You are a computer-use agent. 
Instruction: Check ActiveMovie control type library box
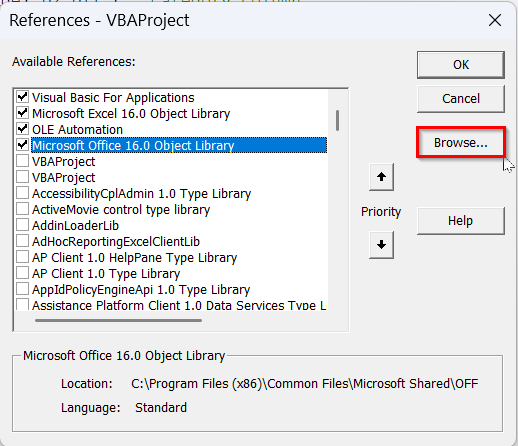click(x=22, y=209)
